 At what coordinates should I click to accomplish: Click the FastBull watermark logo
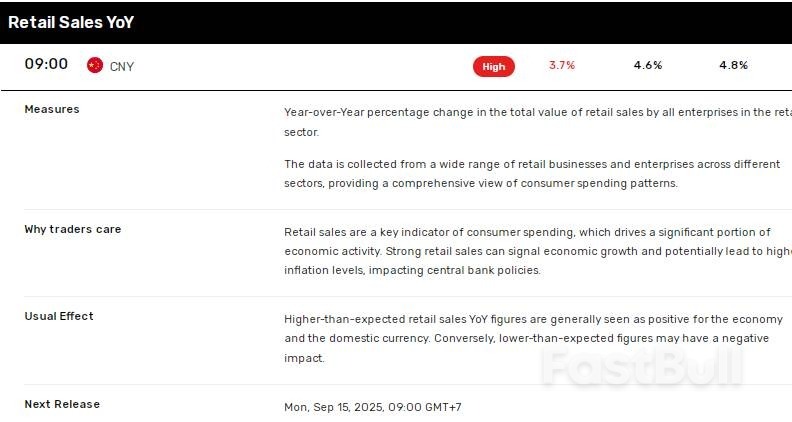tap(642, 367)
